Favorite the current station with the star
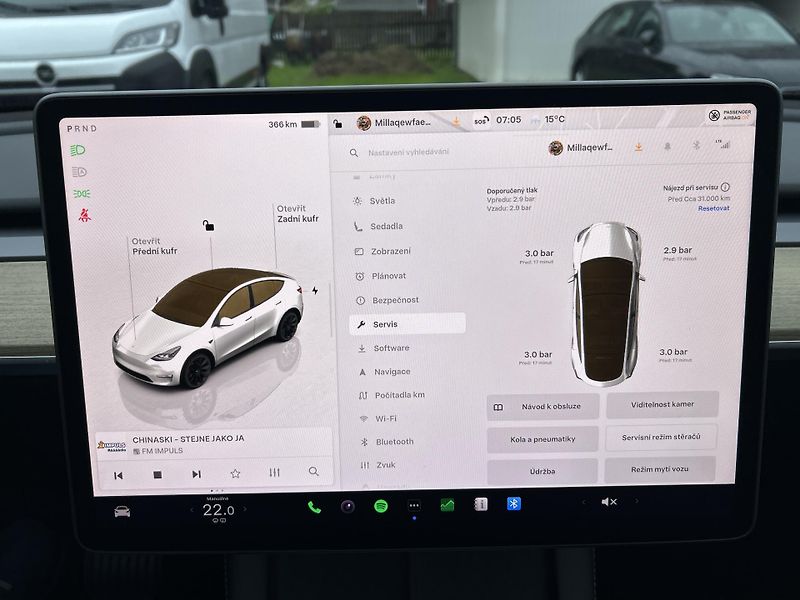Image resolution: width=800 pixels, height=600 pixels. tap(235, 473)
